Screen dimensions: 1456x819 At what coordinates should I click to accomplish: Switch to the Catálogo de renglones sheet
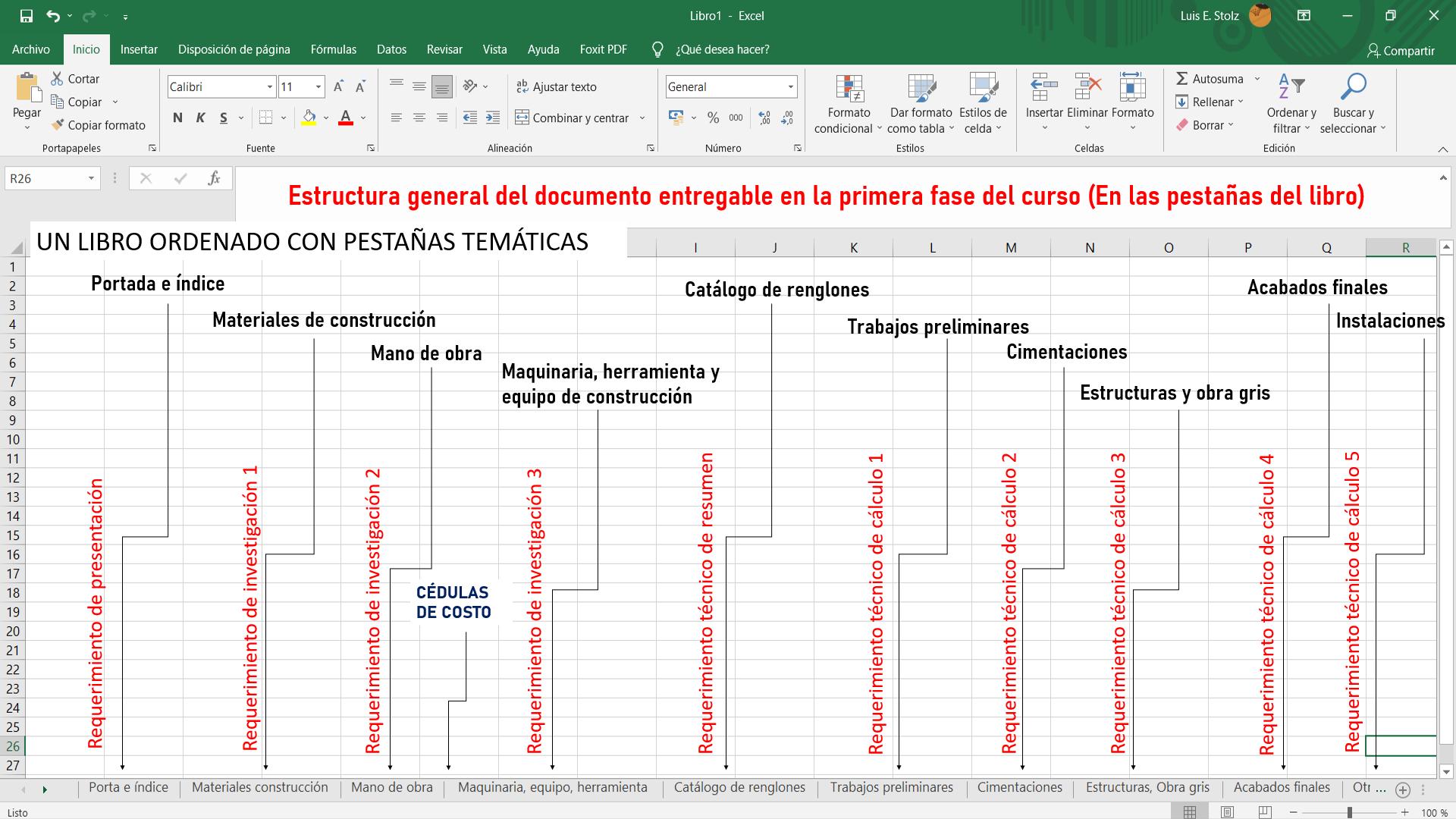coord(739,787)
